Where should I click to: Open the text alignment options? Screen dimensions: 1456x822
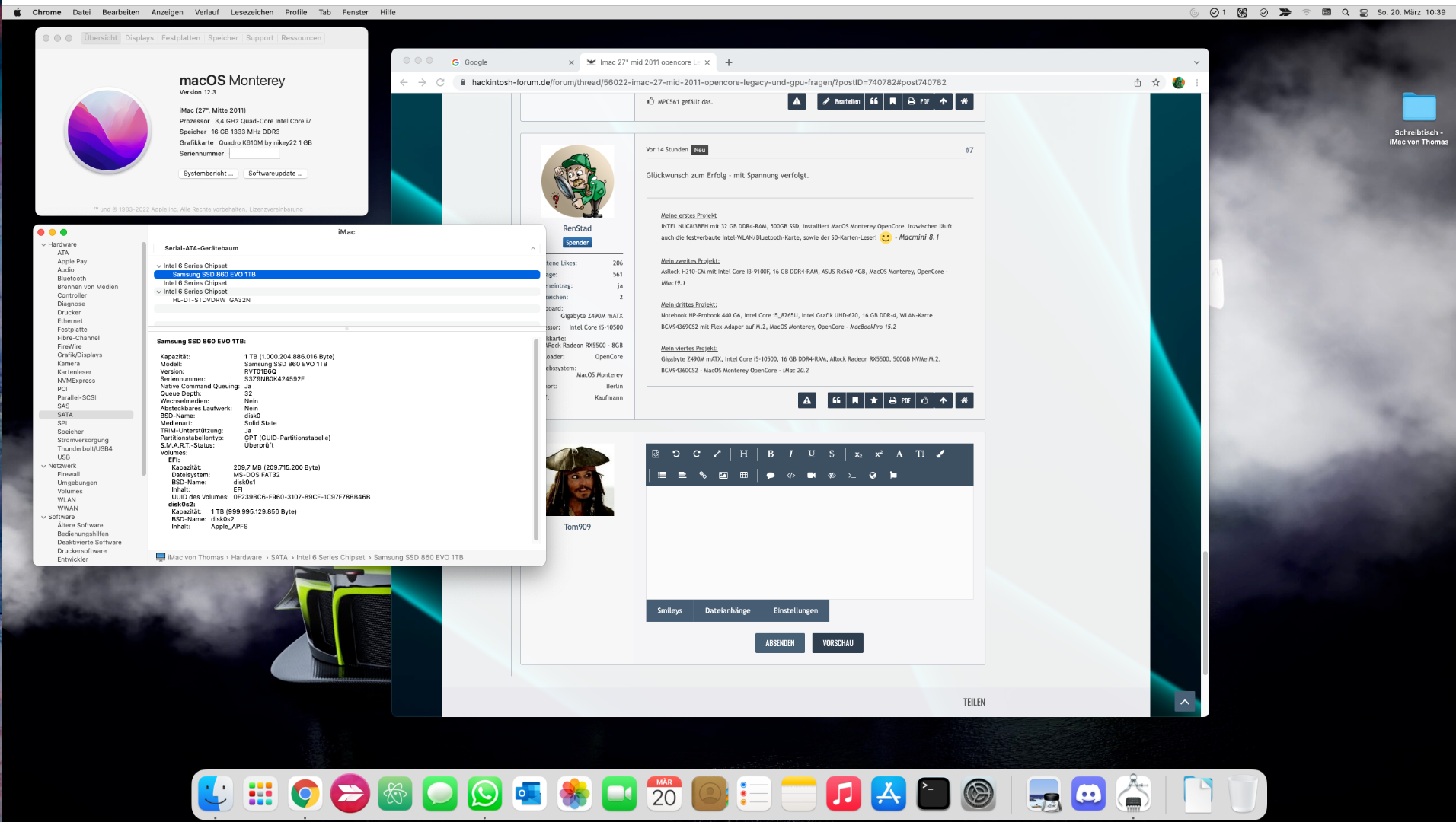point(682,476)
